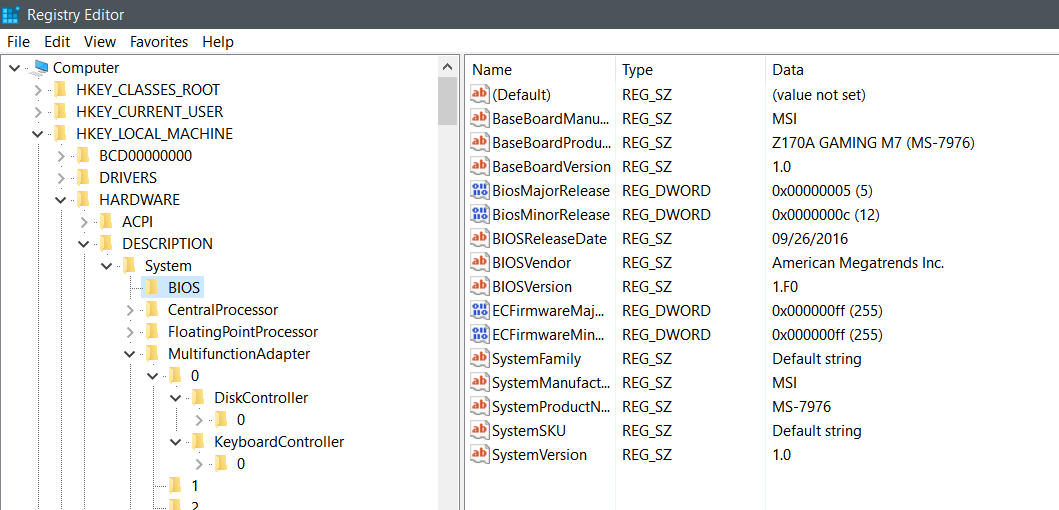The image size is (1059, 510).
Task: Click the BIOSVersion string value icon
Action: [x=480, y=286]
